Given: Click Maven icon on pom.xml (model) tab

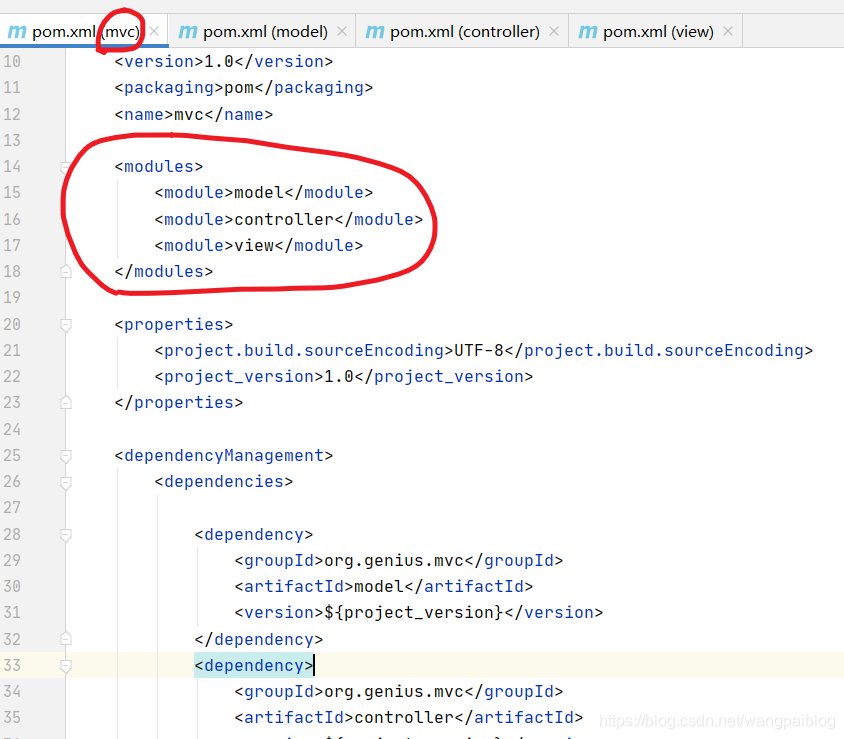Looking at the screenshot, I should point(188,32).
